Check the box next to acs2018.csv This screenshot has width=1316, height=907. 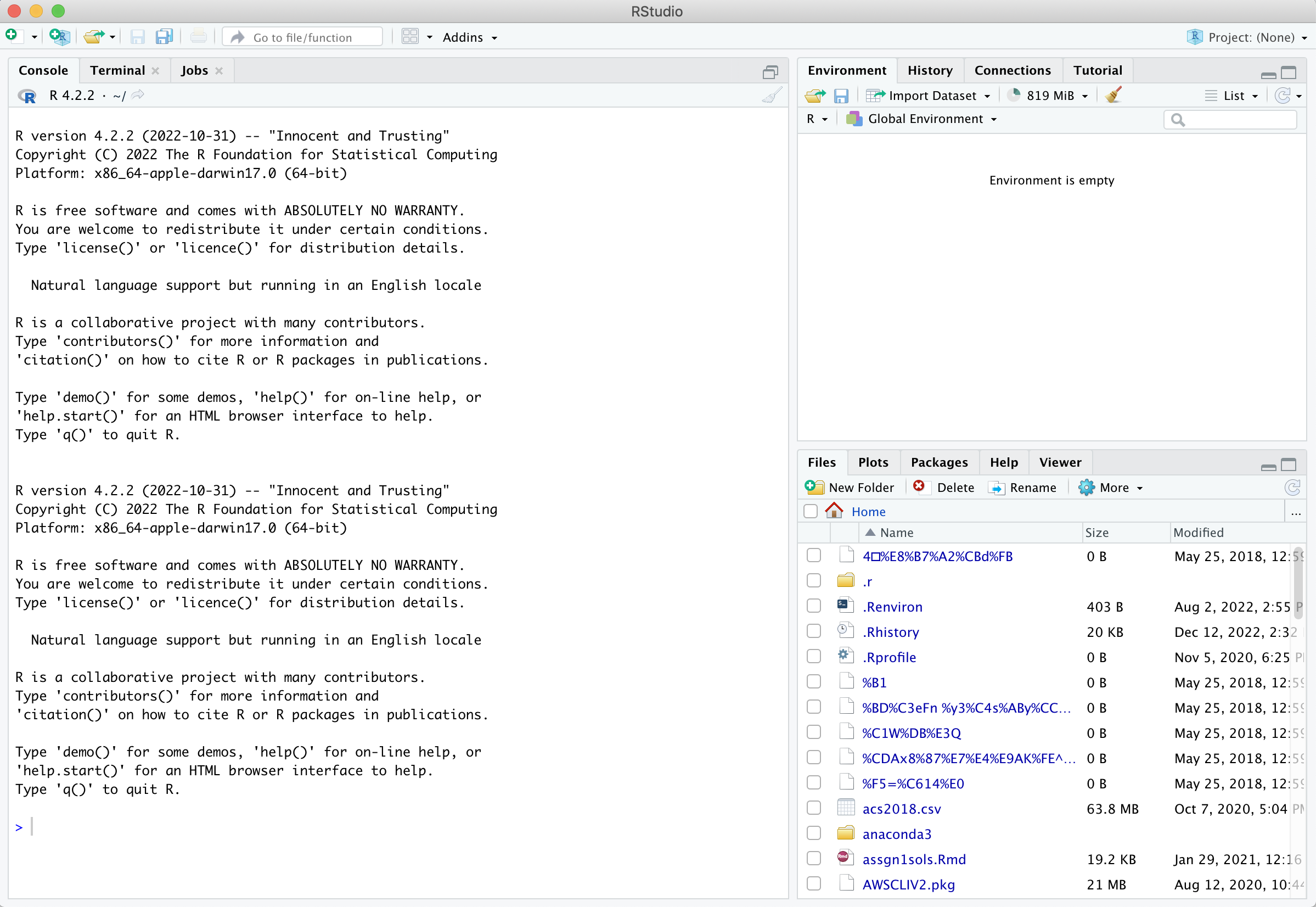(813, 808)
